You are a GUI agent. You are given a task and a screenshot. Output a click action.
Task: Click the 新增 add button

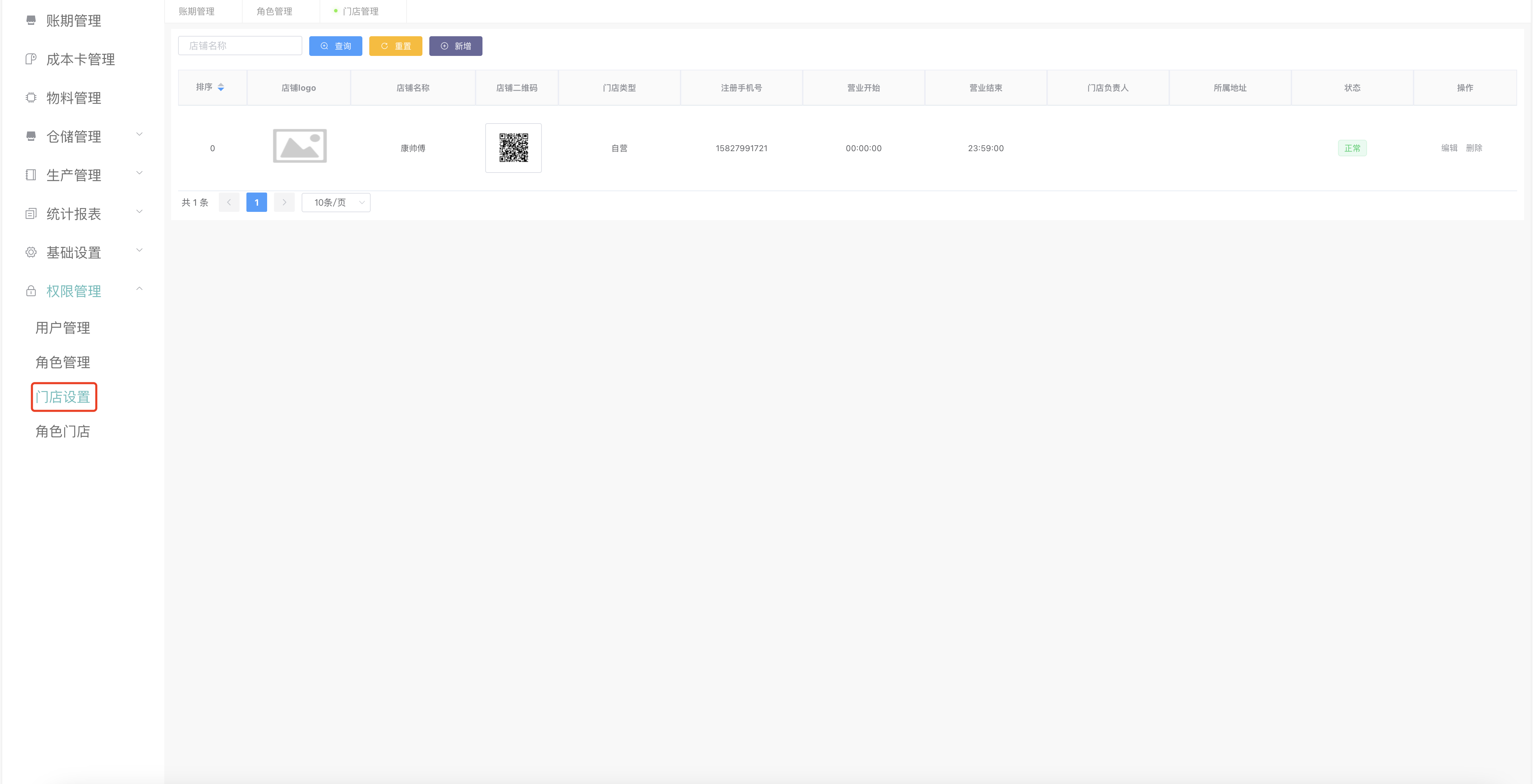coord(455,46)
